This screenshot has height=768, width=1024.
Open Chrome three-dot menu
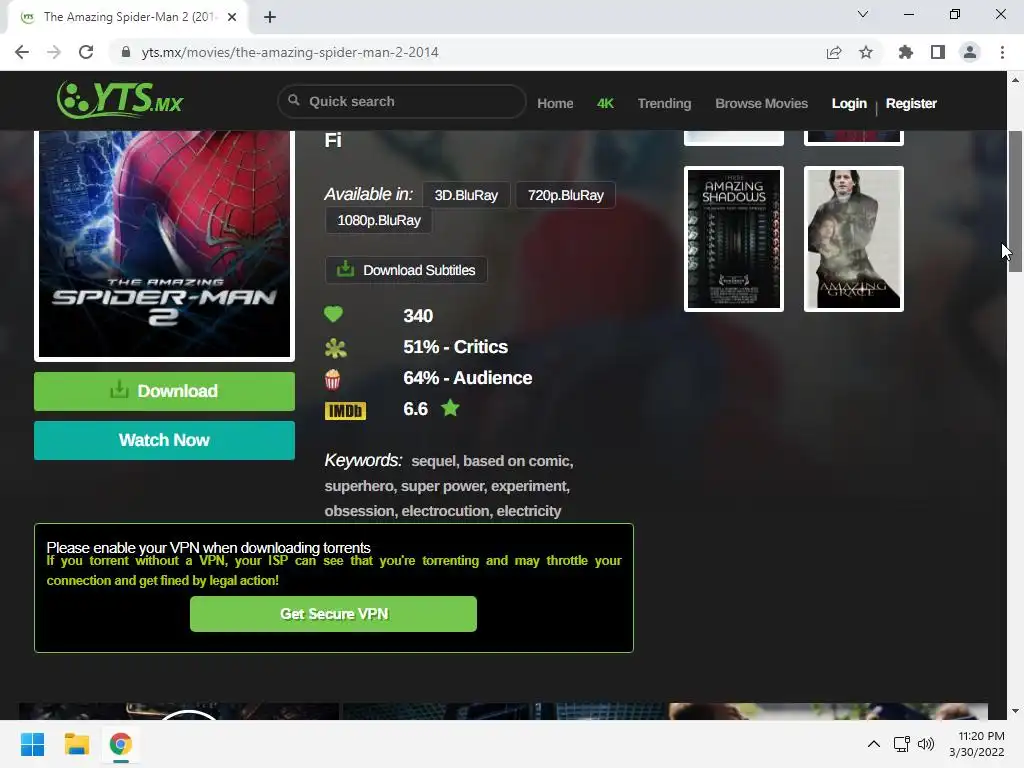click(x=1002, y=52)
